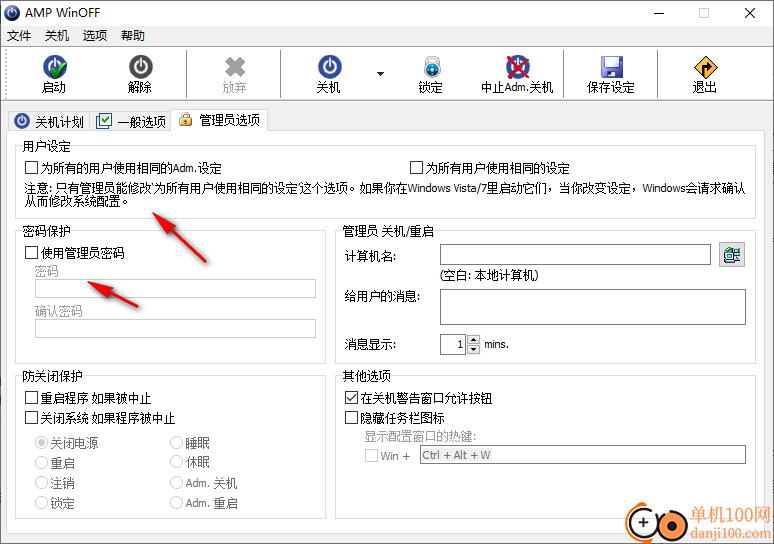This screenshot has width=774, height=544.
Task: Click the 给用户的消息 text box
Action: [593, 307]
